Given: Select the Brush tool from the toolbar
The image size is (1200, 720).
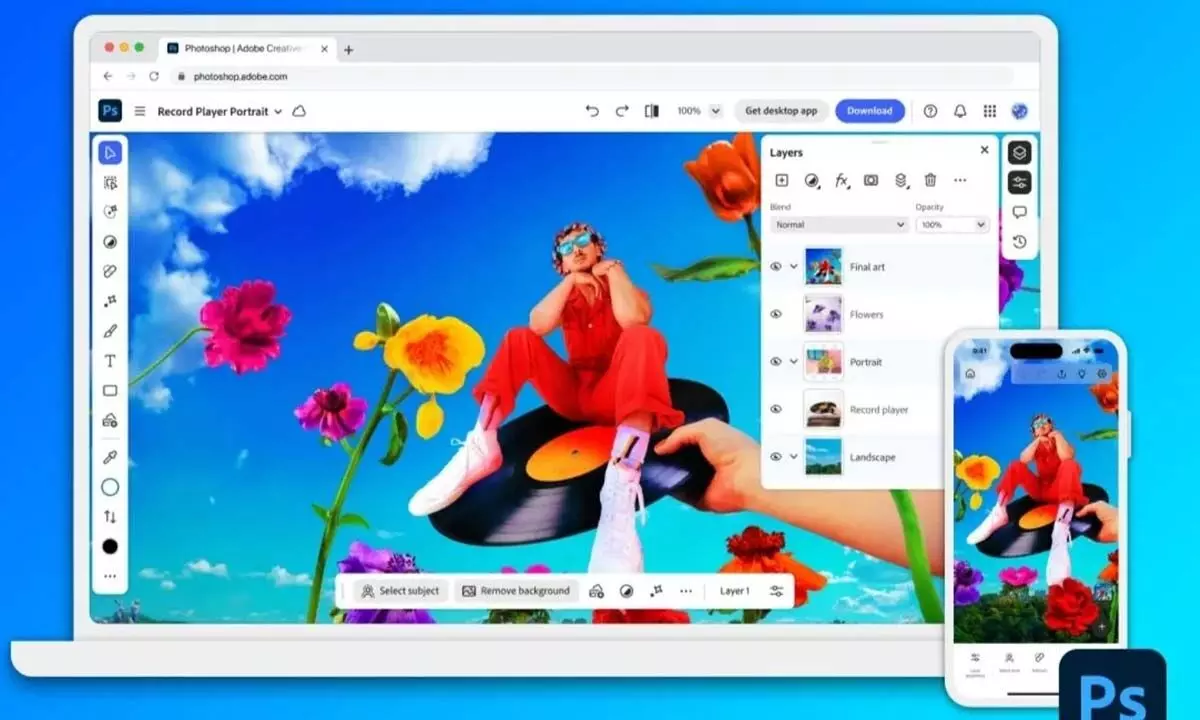Looking at the screenshot, I should 110,330.
